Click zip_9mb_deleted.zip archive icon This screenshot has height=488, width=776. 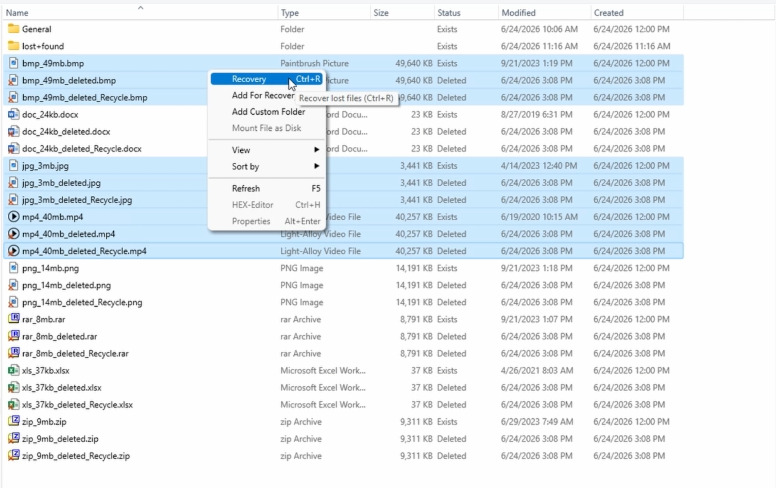pos(13,439)
